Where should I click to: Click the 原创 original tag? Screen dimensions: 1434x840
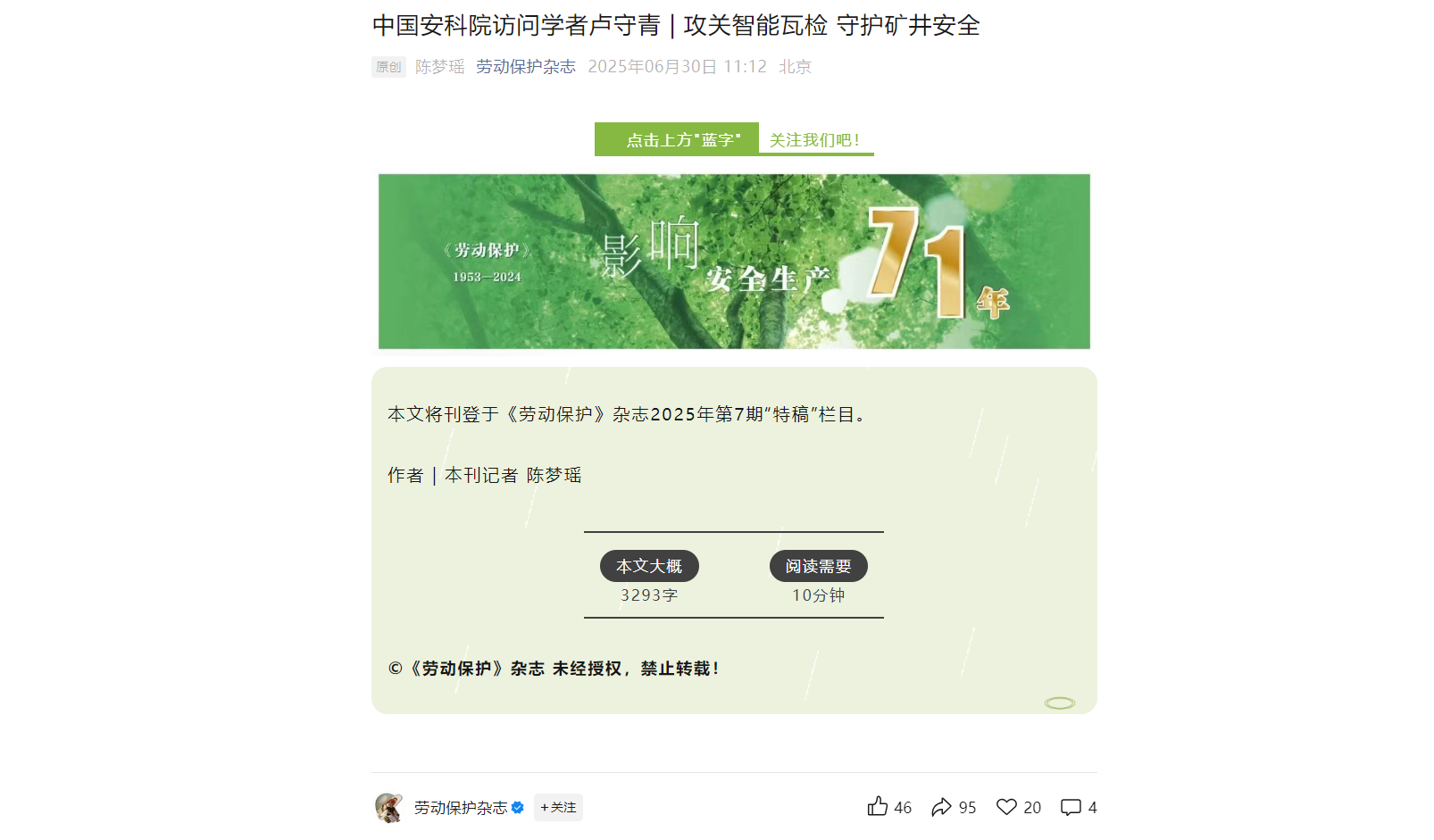pos(388,67)
